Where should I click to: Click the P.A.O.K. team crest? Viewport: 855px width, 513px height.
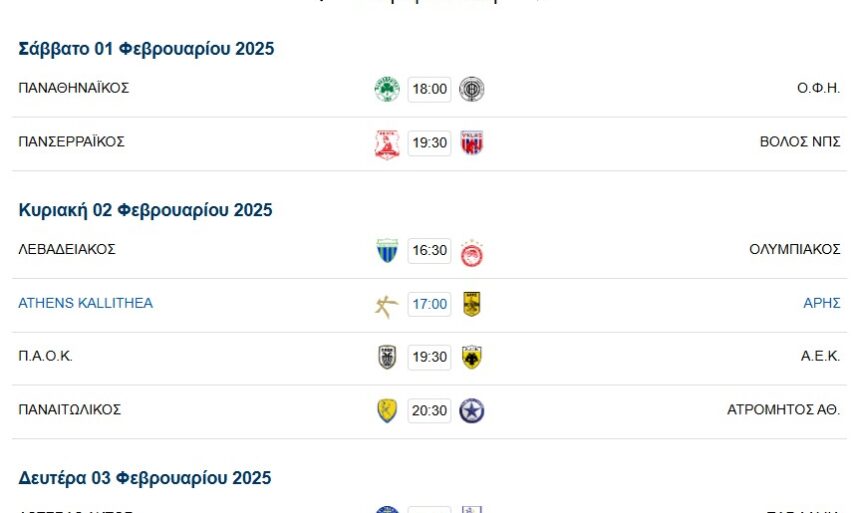387,357
